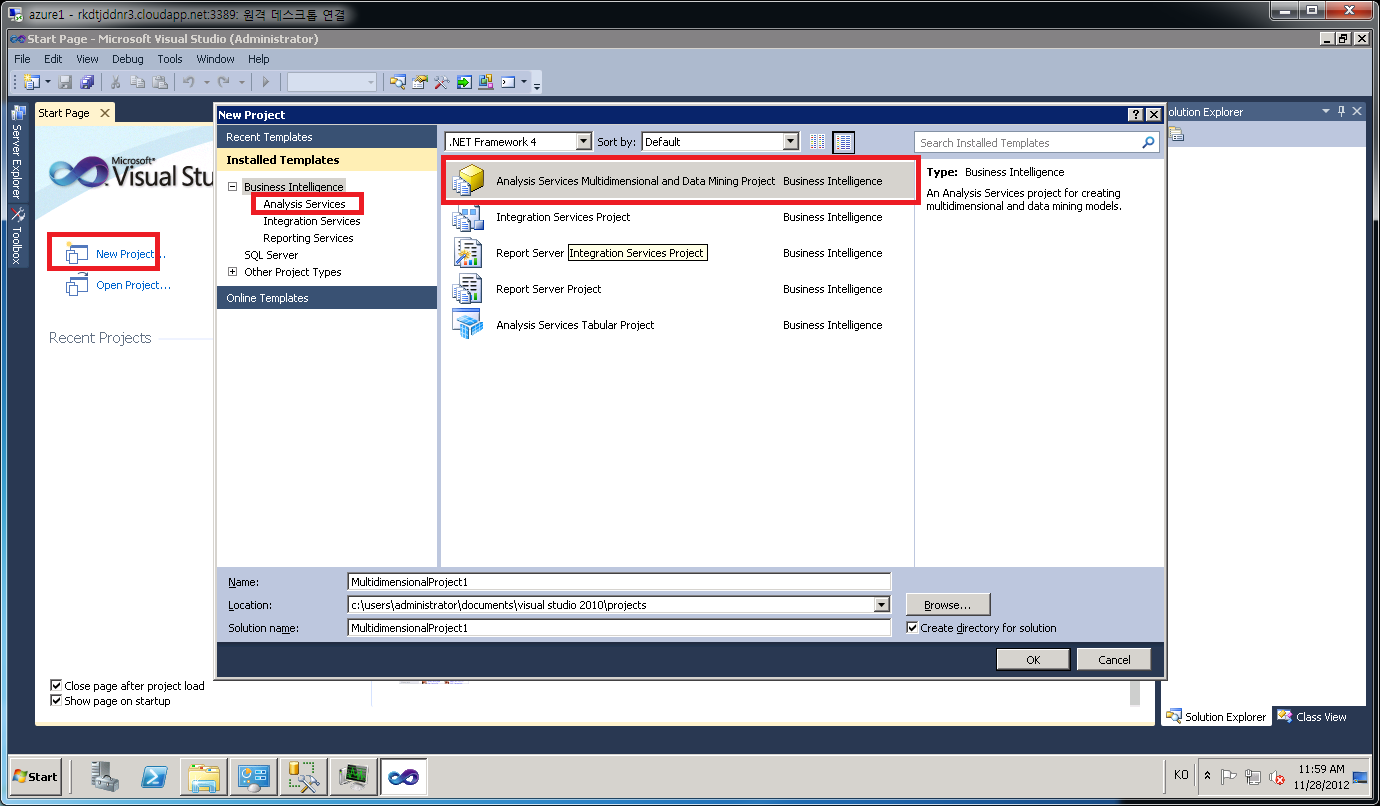Select Analysis Services in the template tree

[x=304, y=204]
